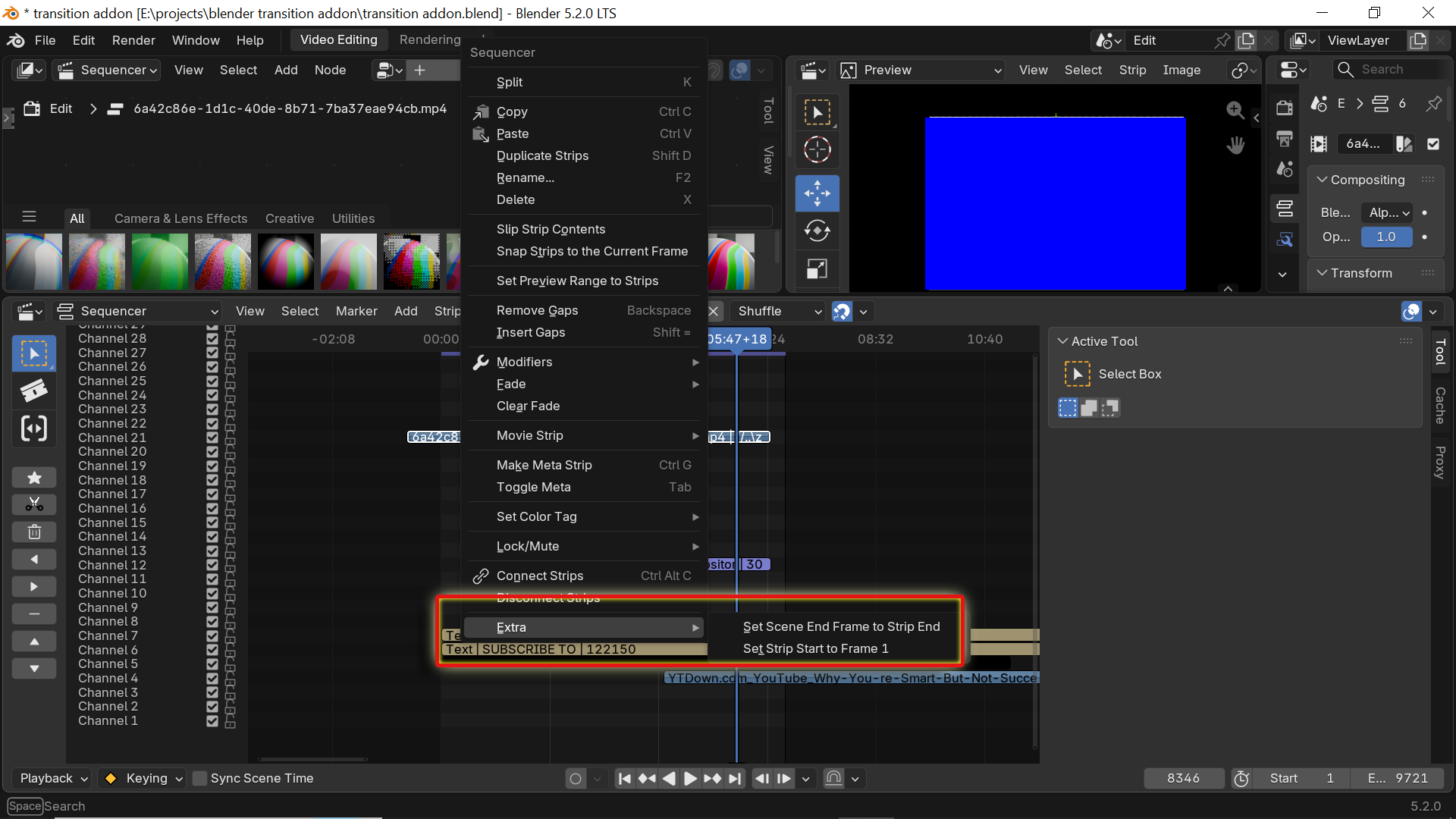Click the first effect thumbnail in the All list

click(x=34, y=262)
